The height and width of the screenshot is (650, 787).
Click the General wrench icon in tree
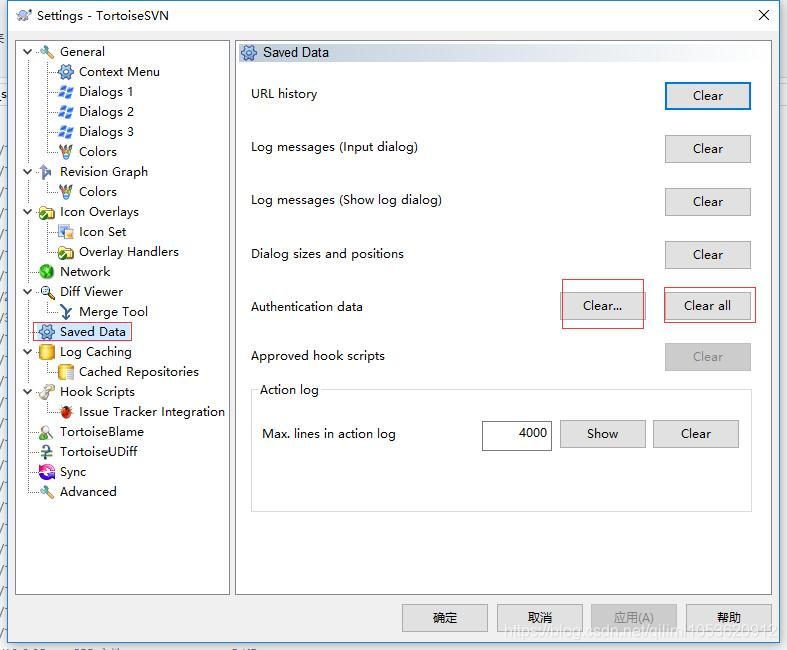point(47,52)
